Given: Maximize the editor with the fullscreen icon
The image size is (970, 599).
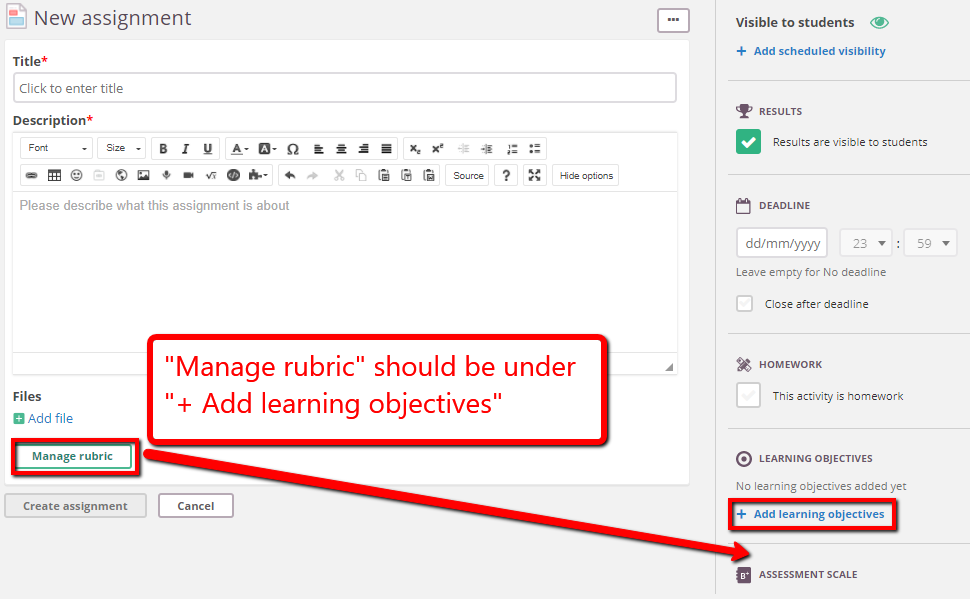Looking at the screenshot, I should coord(534,175).
